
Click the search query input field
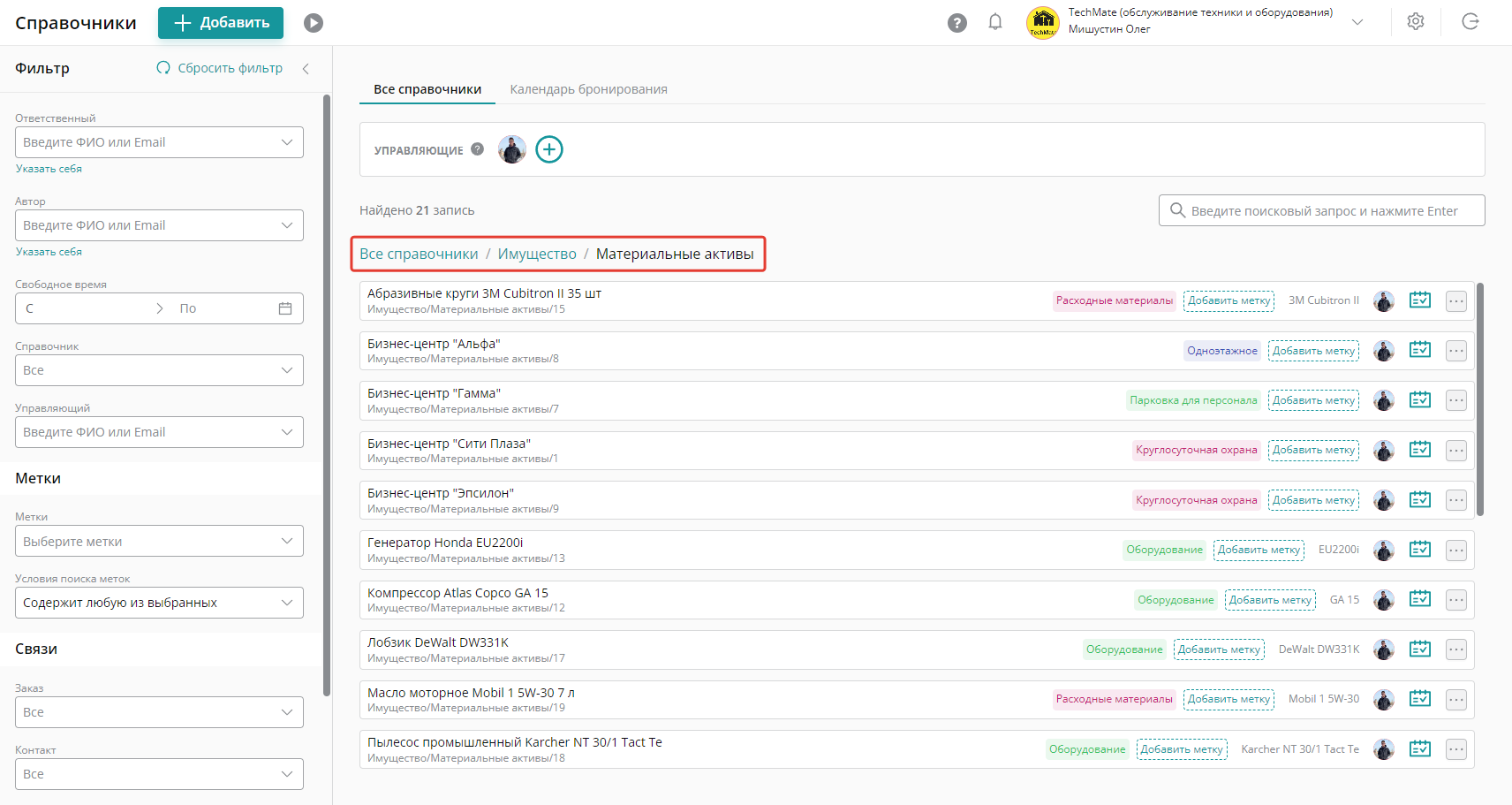click(1322, 210)
